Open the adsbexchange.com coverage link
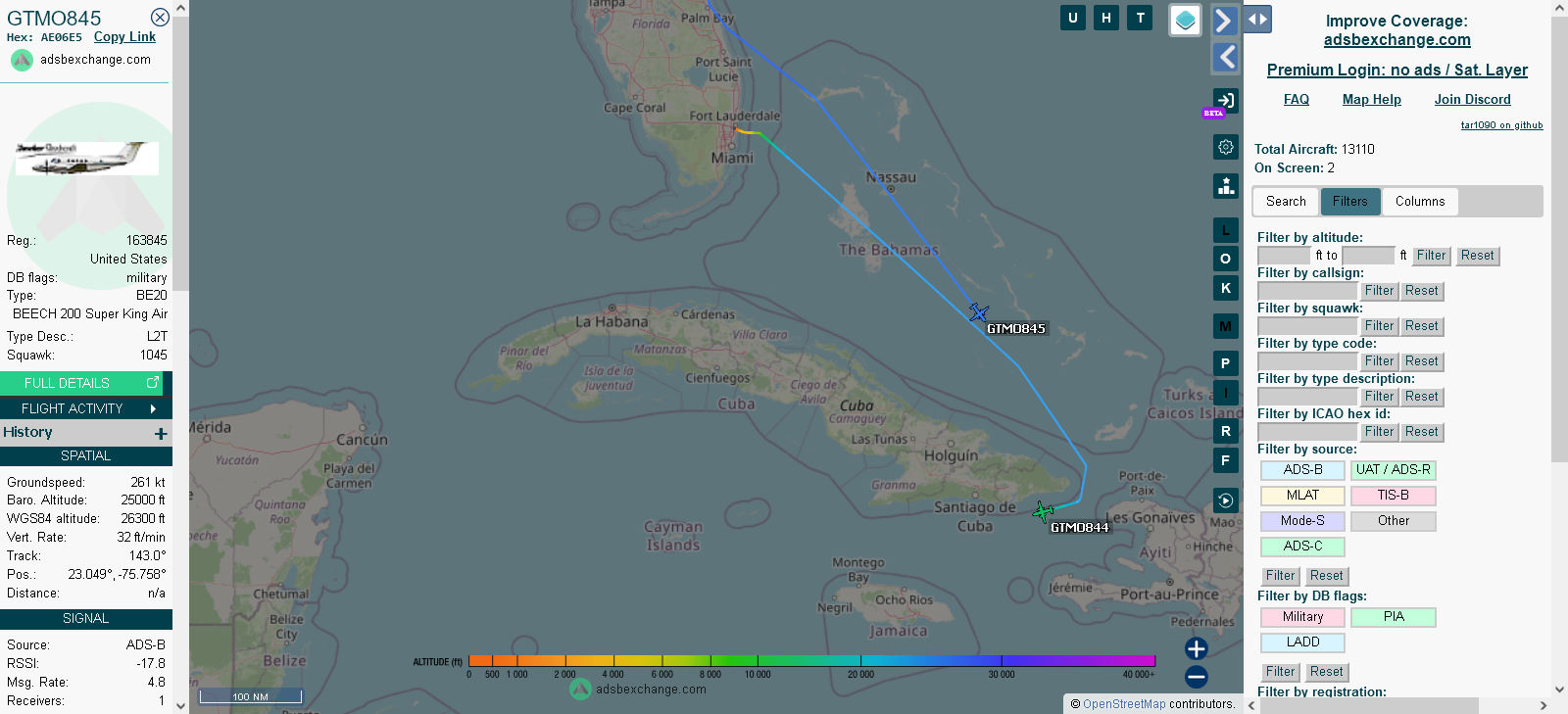 [x=1397, y=40]
